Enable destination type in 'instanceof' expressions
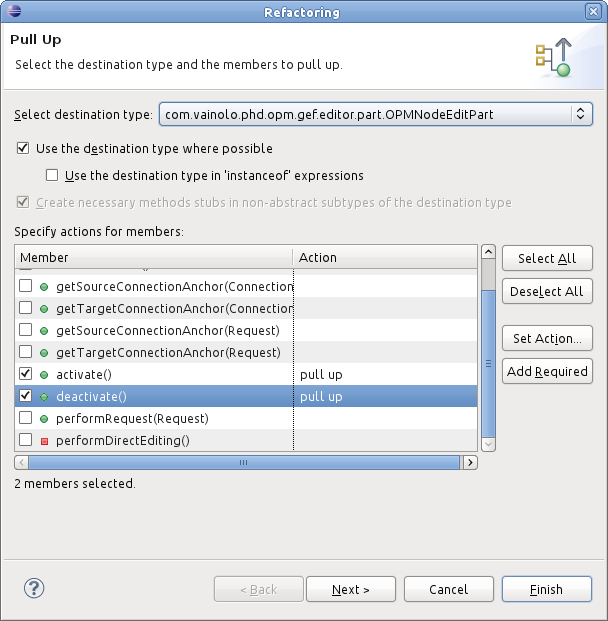The height and width of the screenshot is (621, 608). click(52, 175)
